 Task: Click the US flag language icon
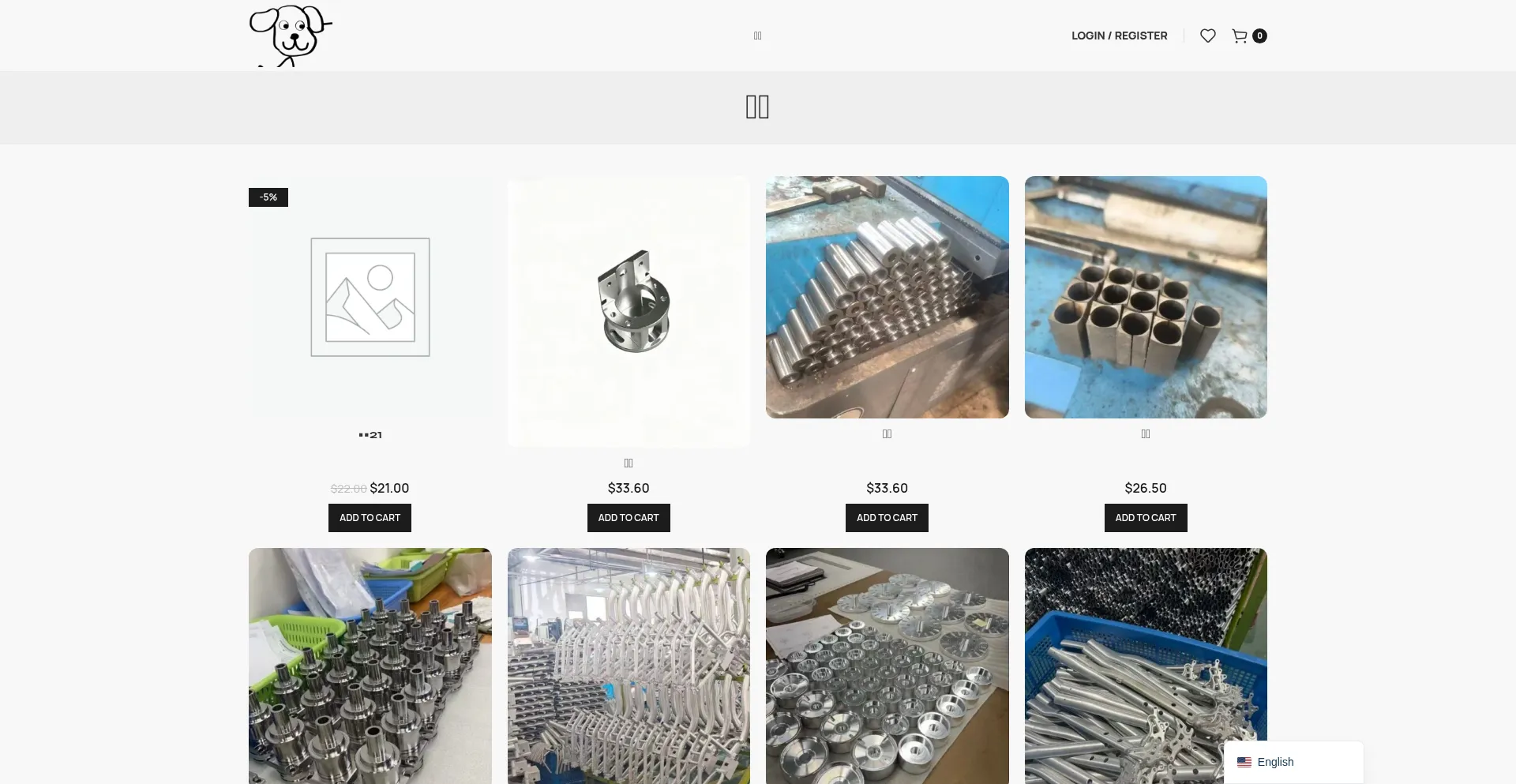pyautogui.click(x=1244, y=762)
